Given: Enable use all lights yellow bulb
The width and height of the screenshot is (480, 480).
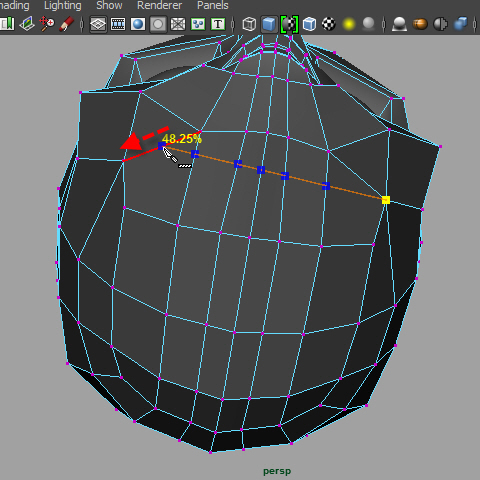Looking at the screenshot, I should click(x=348, y=24).
